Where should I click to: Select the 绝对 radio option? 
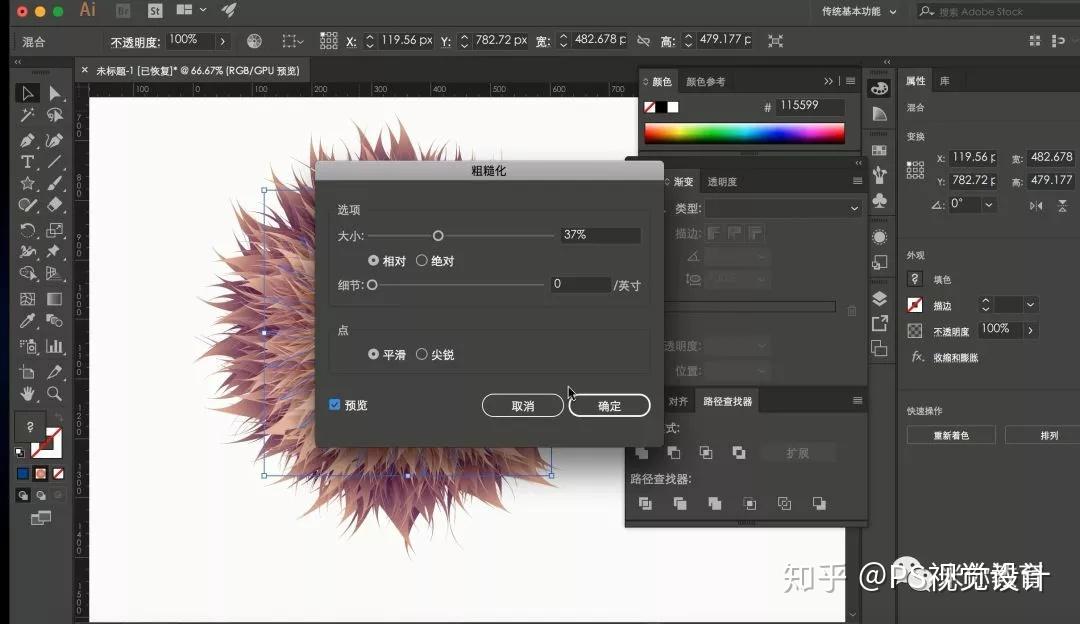(422, 260)
